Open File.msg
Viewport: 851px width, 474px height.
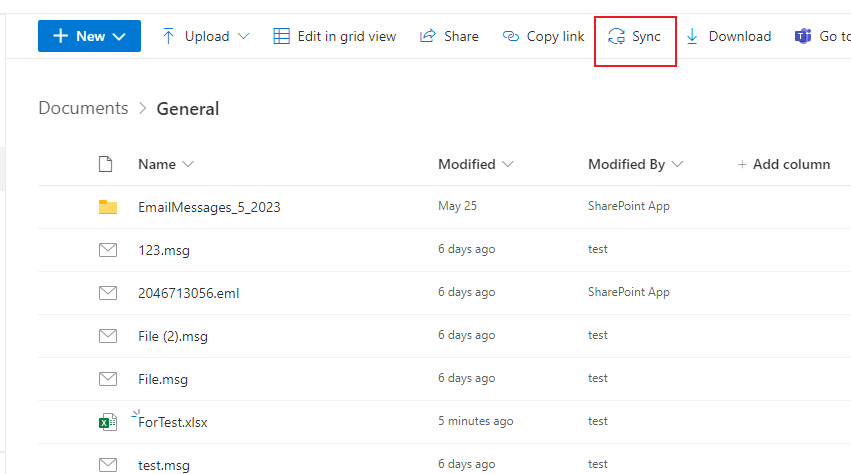click(163, 379)
